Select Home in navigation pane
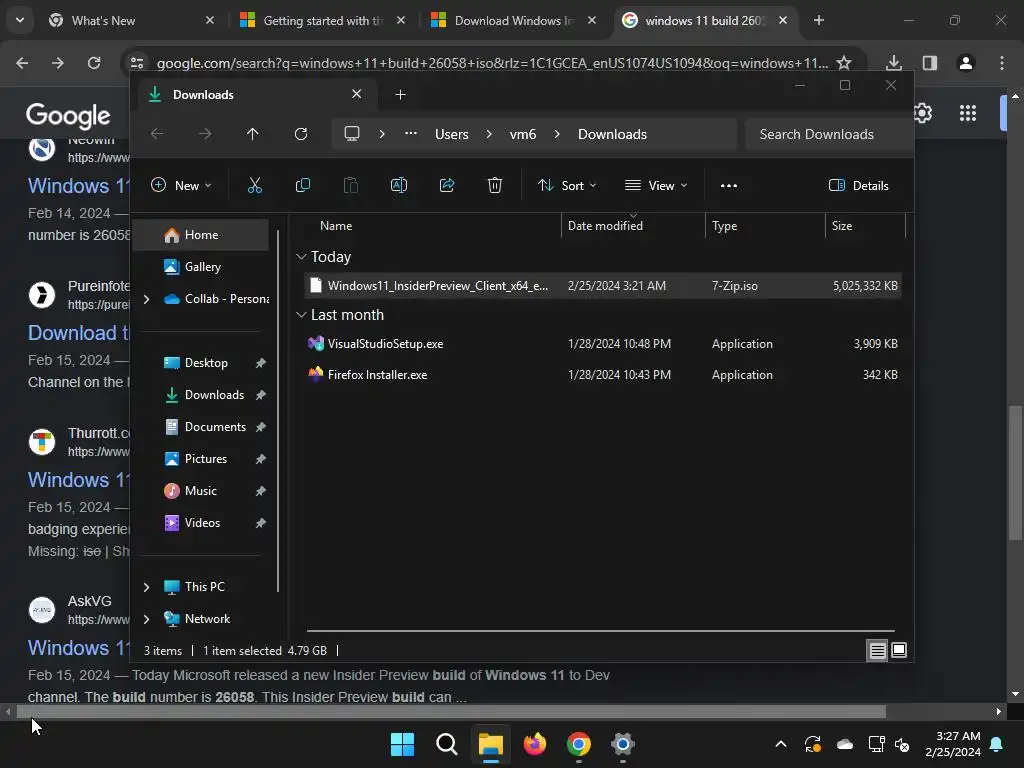Viewport: 1024px width, 768px height. point(201,235)
